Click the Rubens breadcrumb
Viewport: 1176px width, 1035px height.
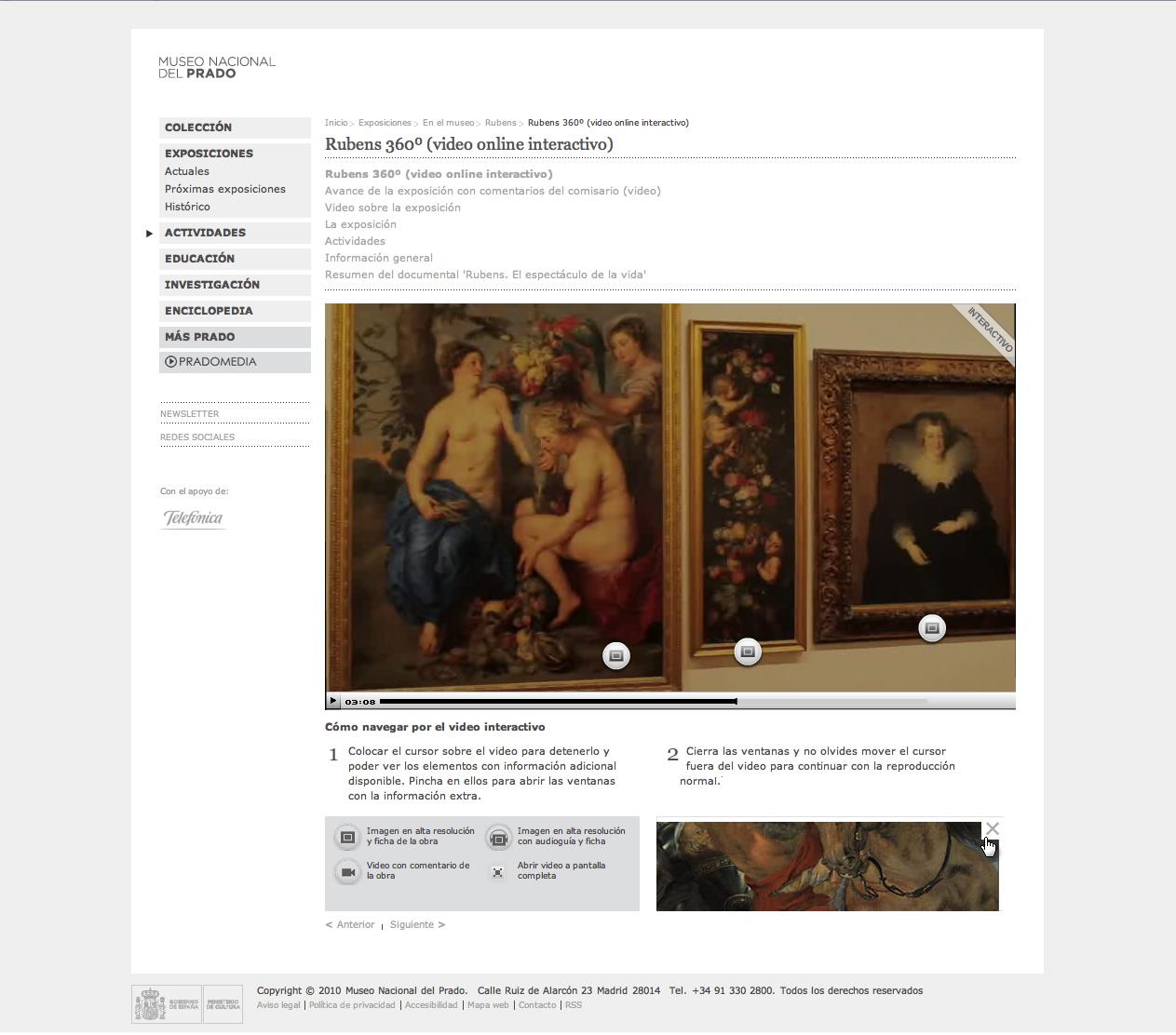click(500, 123)
